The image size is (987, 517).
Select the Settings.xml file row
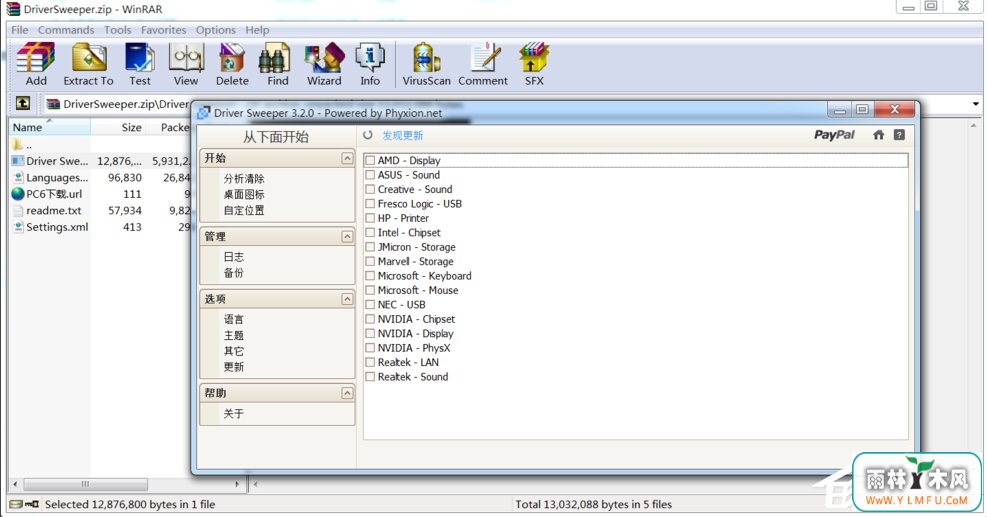pyautogui.click(x=100, y=227)
